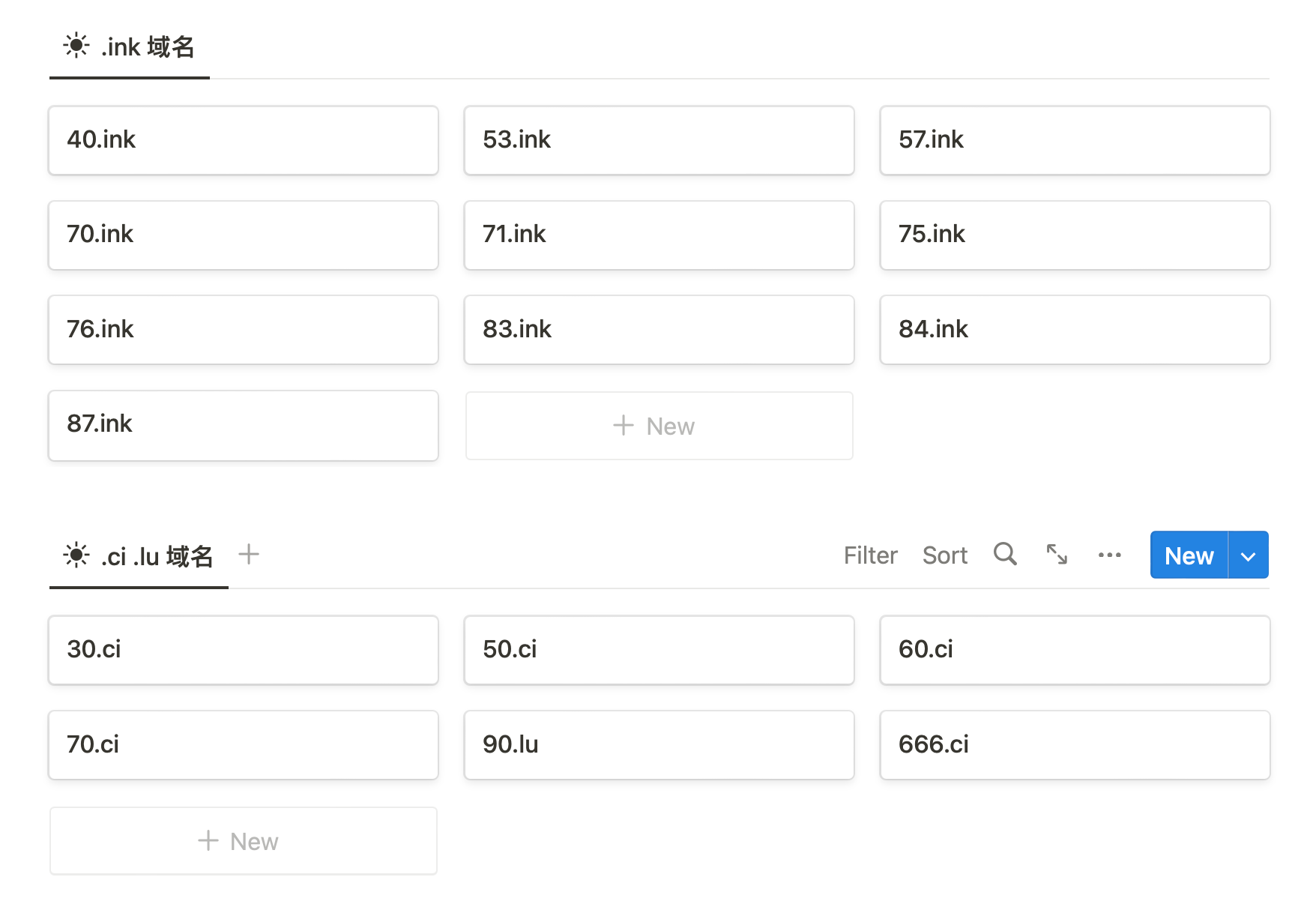Expand the blue New button dropdown arrow
This screenshot has height=913, width=1316.
pyautogui.click(x=1248, y=555)
